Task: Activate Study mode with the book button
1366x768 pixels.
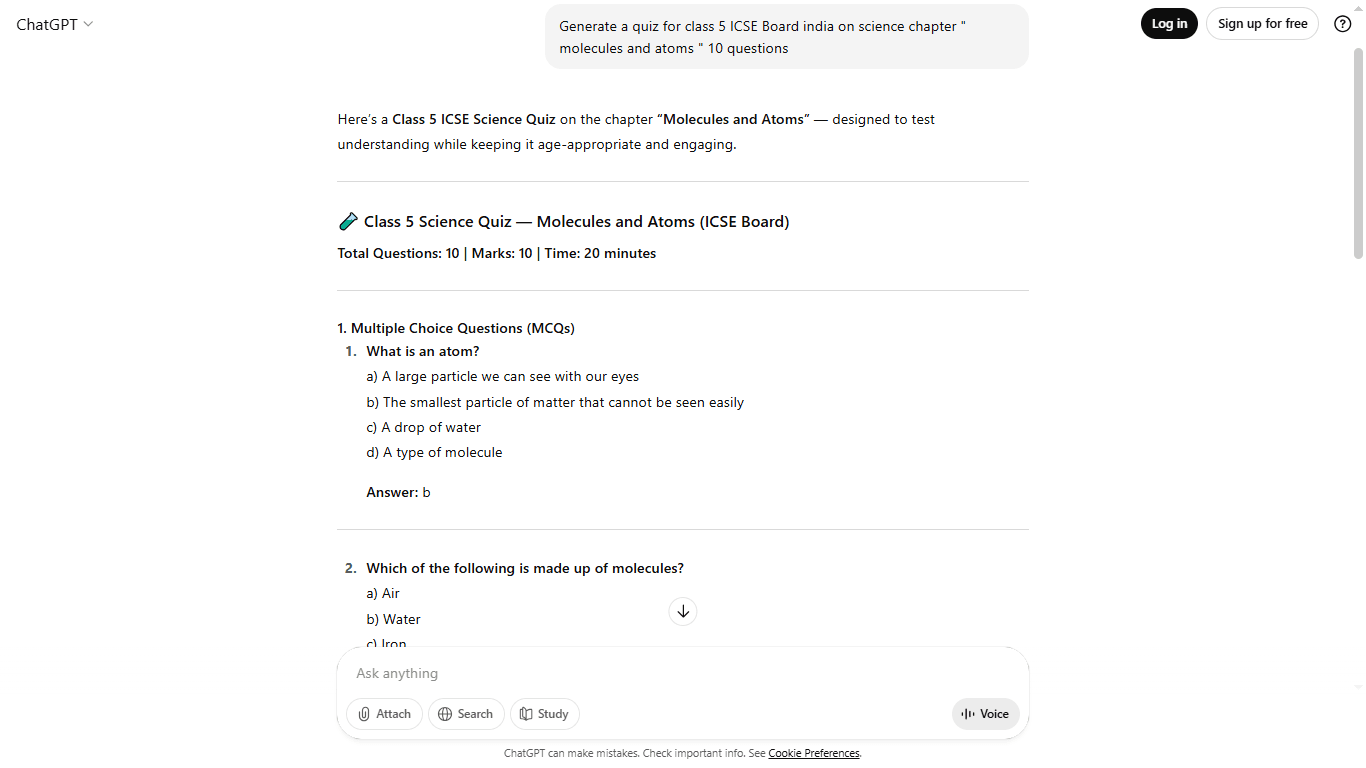Action: [x=544, y=714]
